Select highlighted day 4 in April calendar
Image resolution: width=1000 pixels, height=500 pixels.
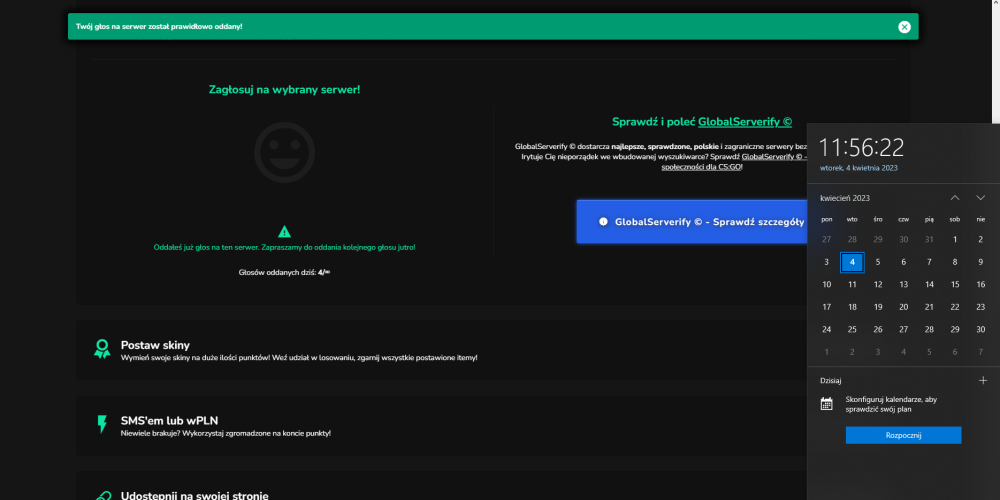(x=852, y=262)
